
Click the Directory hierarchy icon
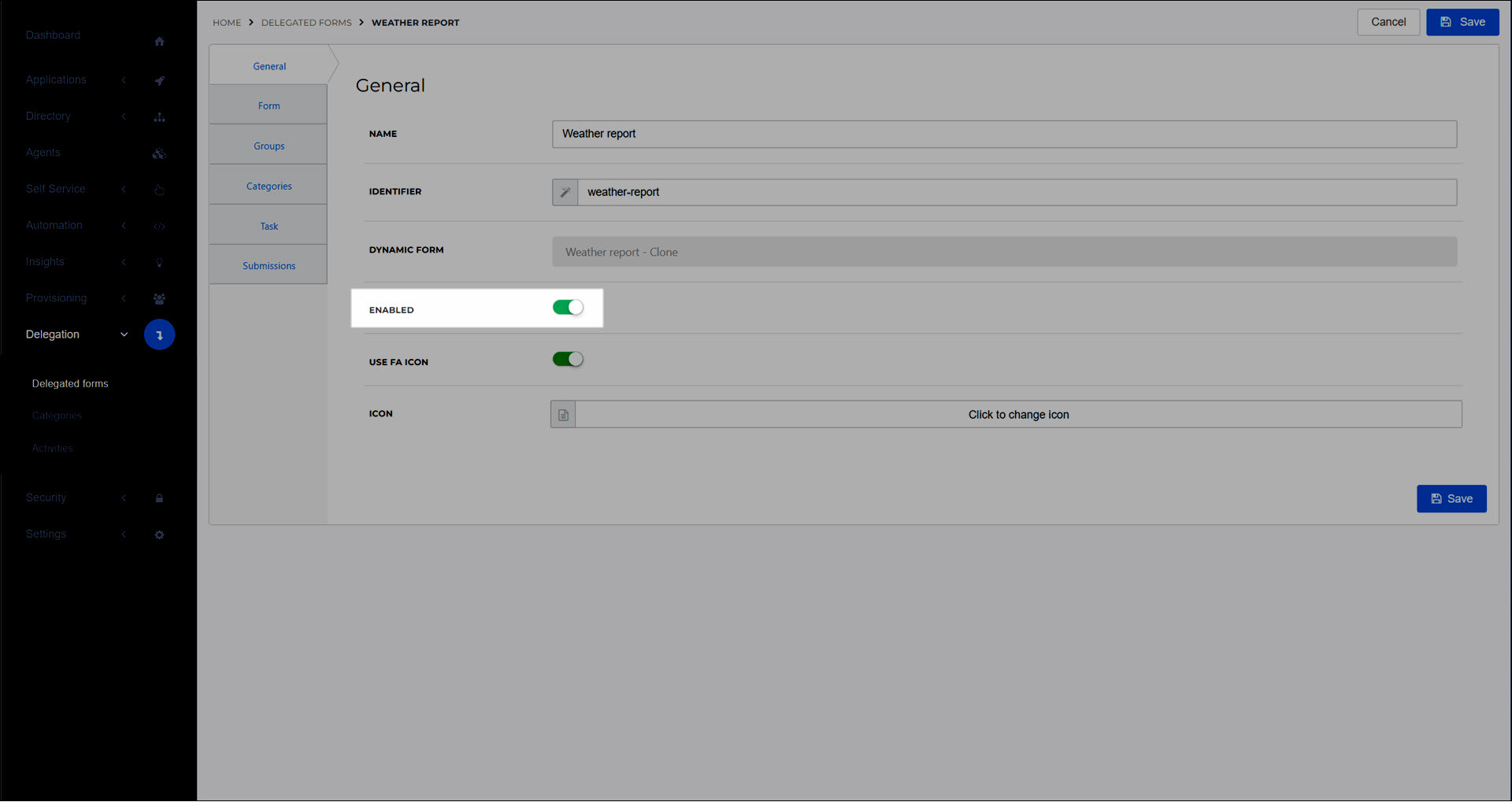[x=159, y=117]
